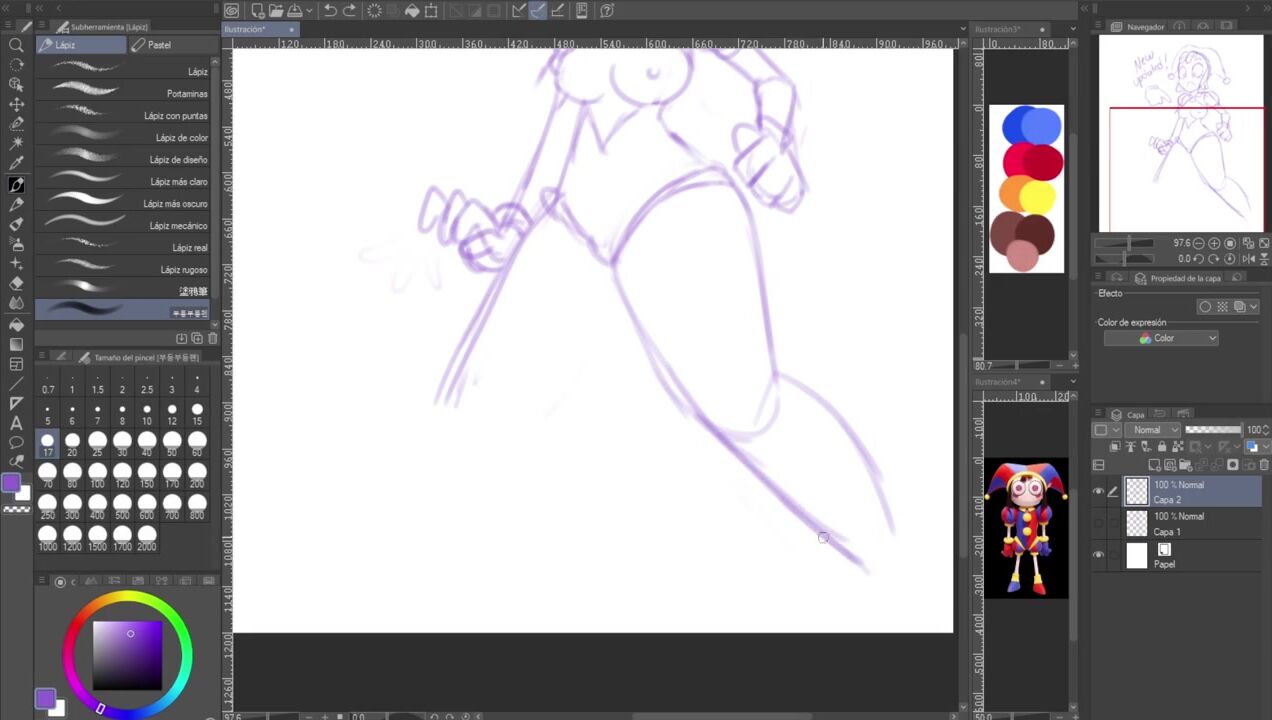Viewport: 1272px width, 720px height.
Task: Hide the Papel layer
Action: [x=1098, y=556]
